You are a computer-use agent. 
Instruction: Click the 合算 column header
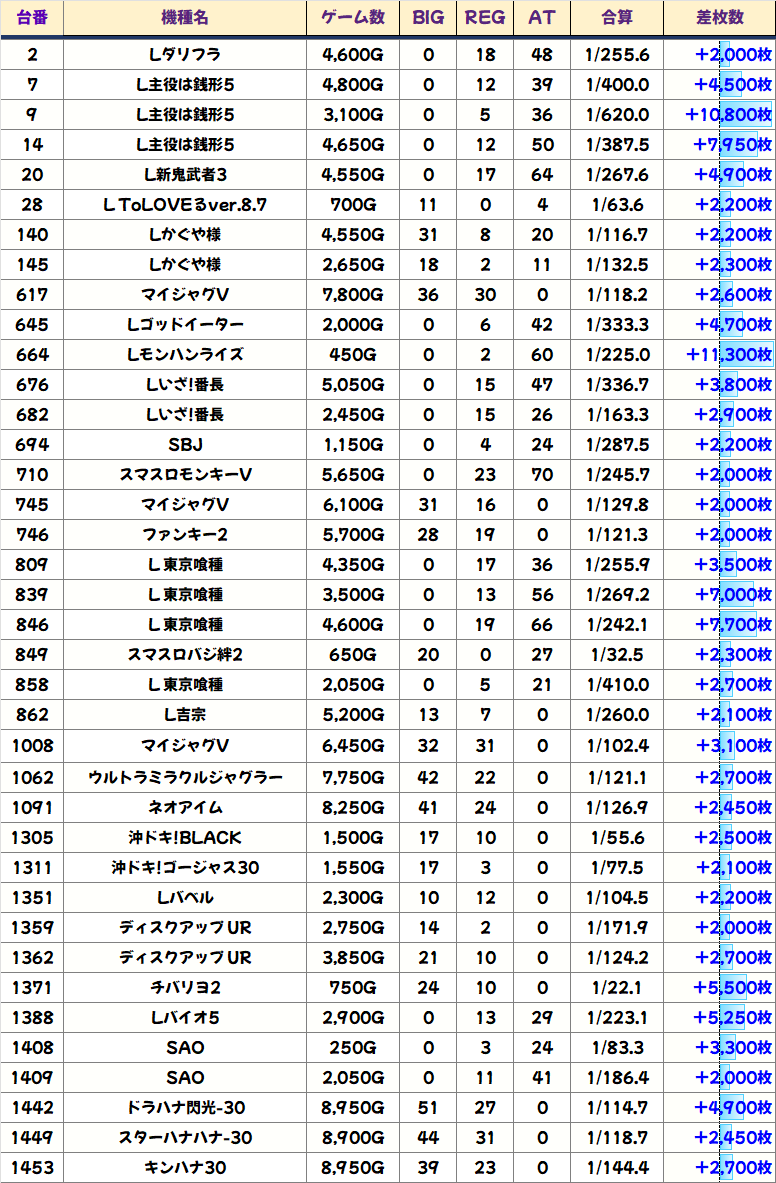click(x=617, y=18)
